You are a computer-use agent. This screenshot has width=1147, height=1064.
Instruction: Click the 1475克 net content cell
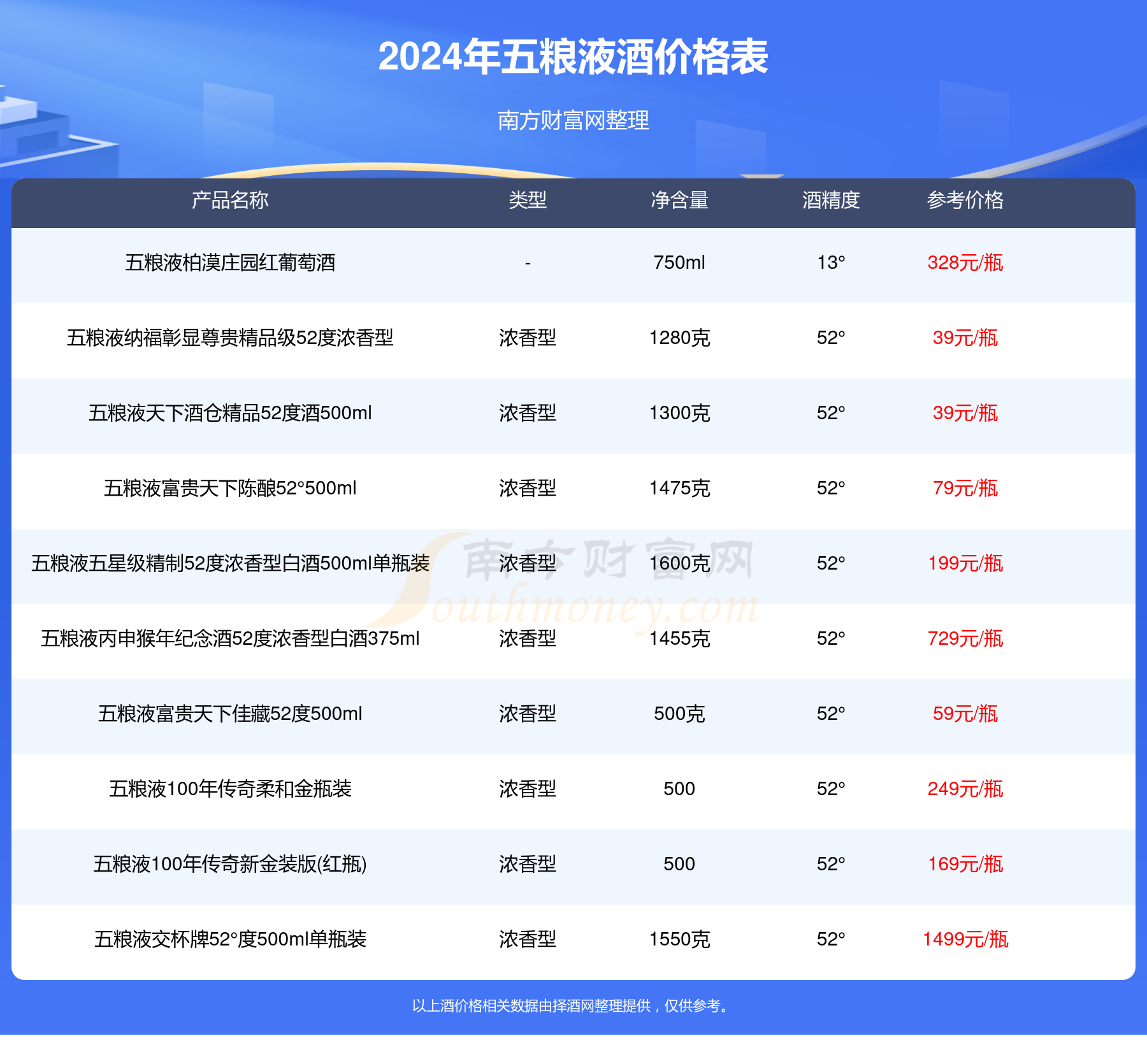[679, 488]
